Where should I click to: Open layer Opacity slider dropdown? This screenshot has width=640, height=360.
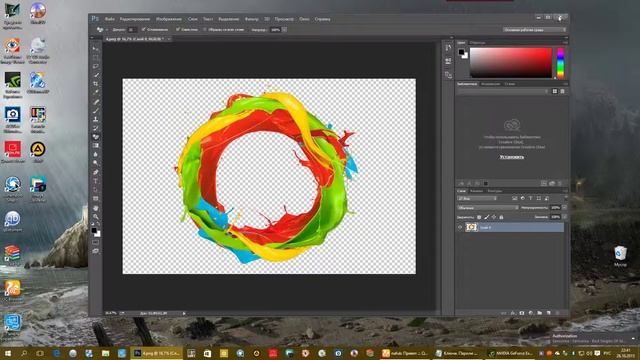coord(564,208)
